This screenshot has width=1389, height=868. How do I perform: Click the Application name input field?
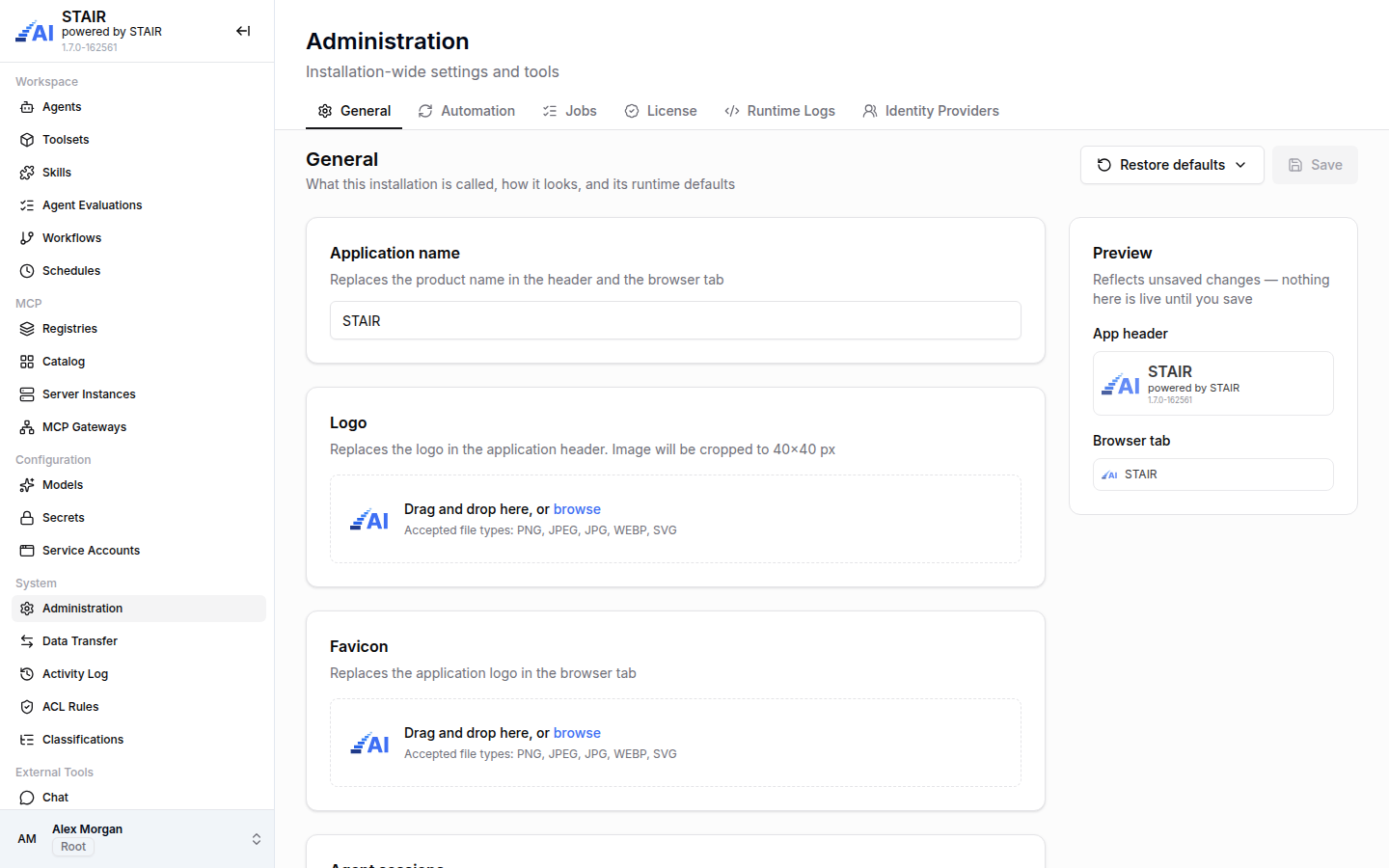(675, 320)
